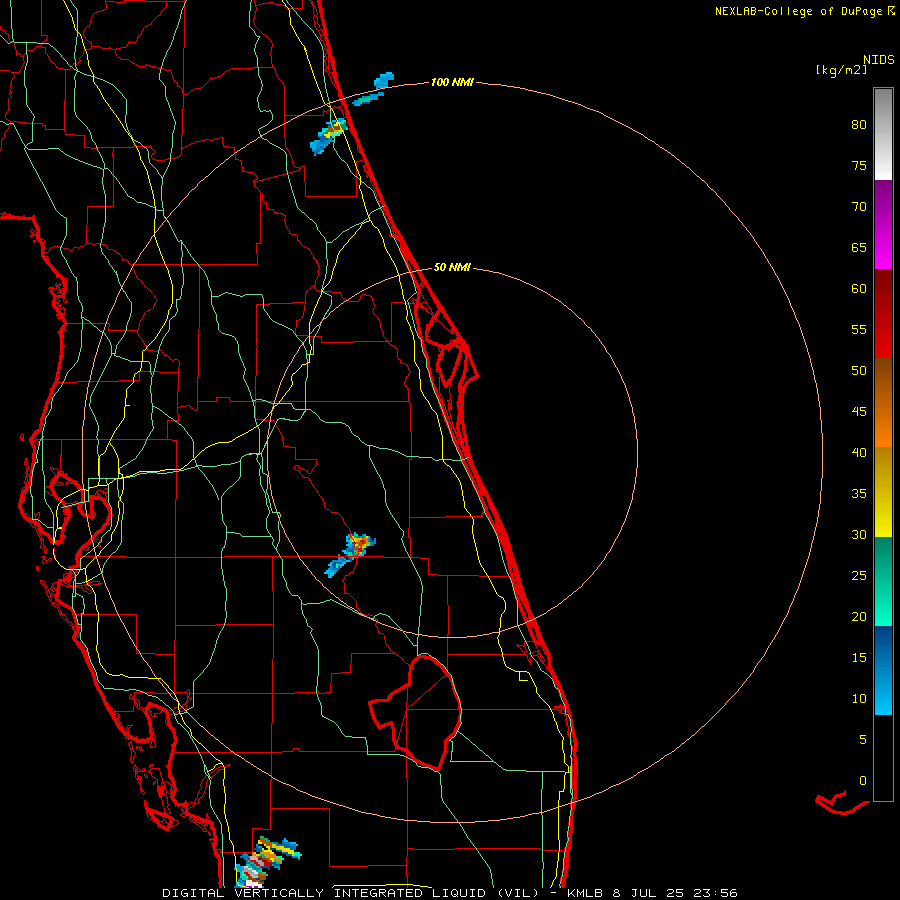Image resolution: width=900 pixels, height=900 pixels.
Task: Click the scale value 75
Action: (x=859, y=165)
